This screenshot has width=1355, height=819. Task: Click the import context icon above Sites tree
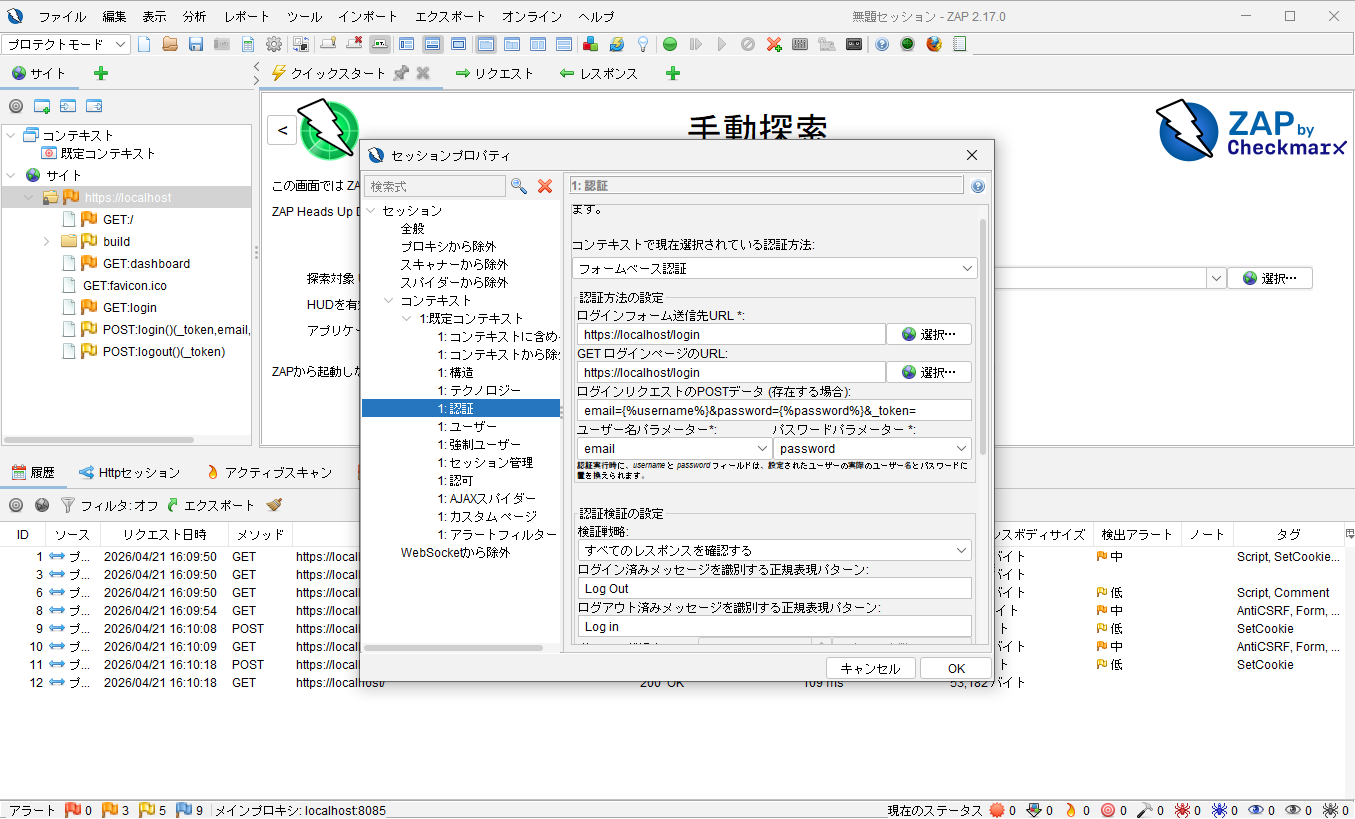(x=68, y=106)
